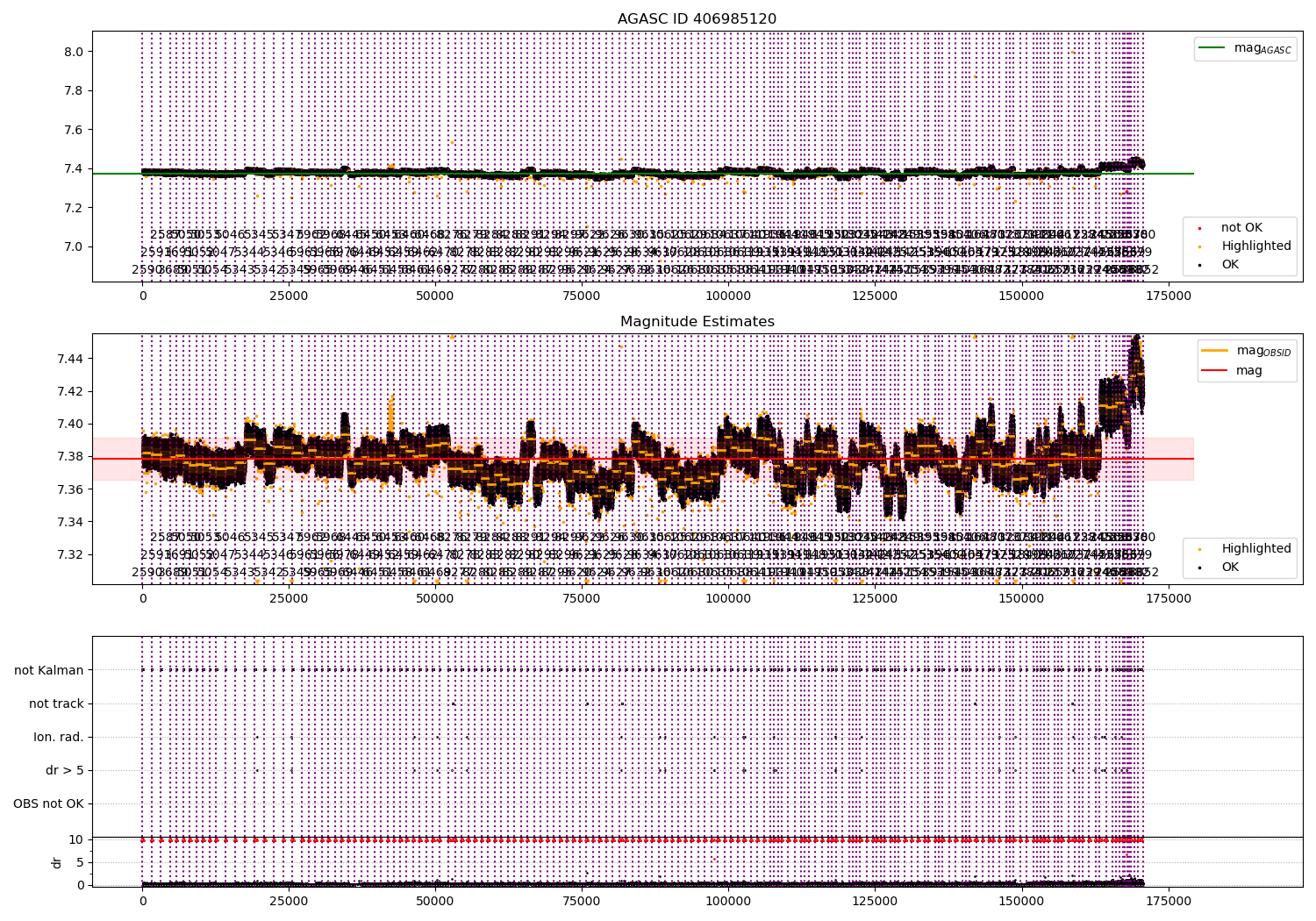Click the red 'mag' legend line sample
The height and width of the screenshot is (921, 1316).
pos(1214,370)
